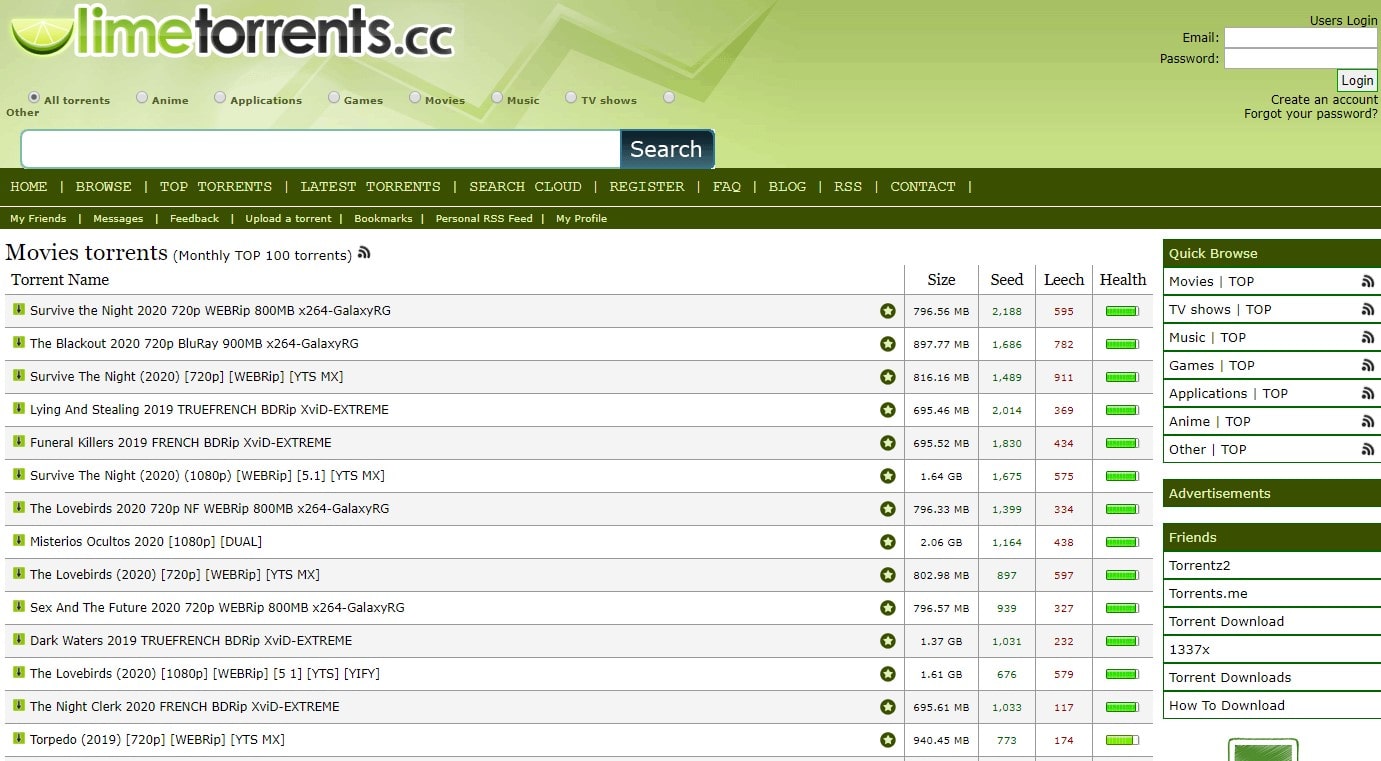The image size is (1381, 761).
Task: Select the All torrents radio button
Action: point(34,97)
